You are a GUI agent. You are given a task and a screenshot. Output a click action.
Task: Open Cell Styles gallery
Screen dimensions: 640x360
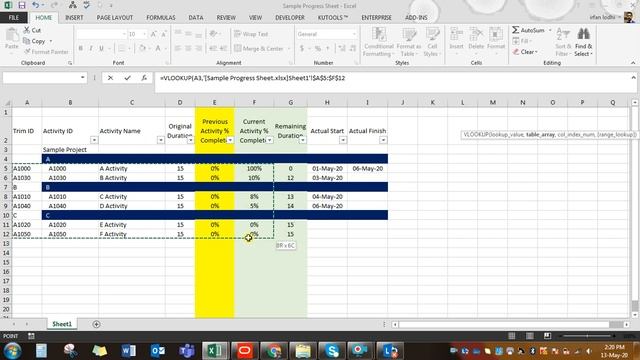click(432, 42)
